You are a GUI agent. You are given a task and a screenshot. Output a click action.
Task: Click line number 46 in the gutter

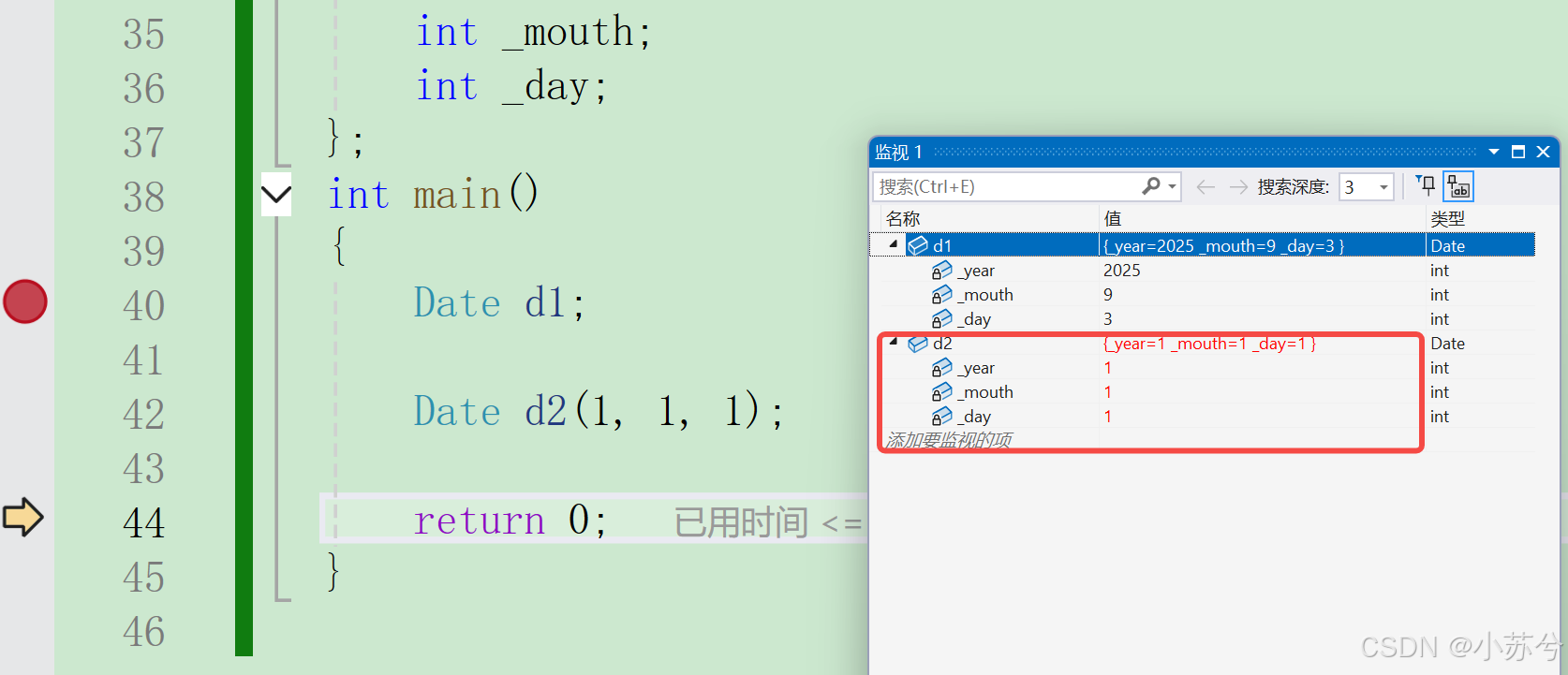coord(143,631)
